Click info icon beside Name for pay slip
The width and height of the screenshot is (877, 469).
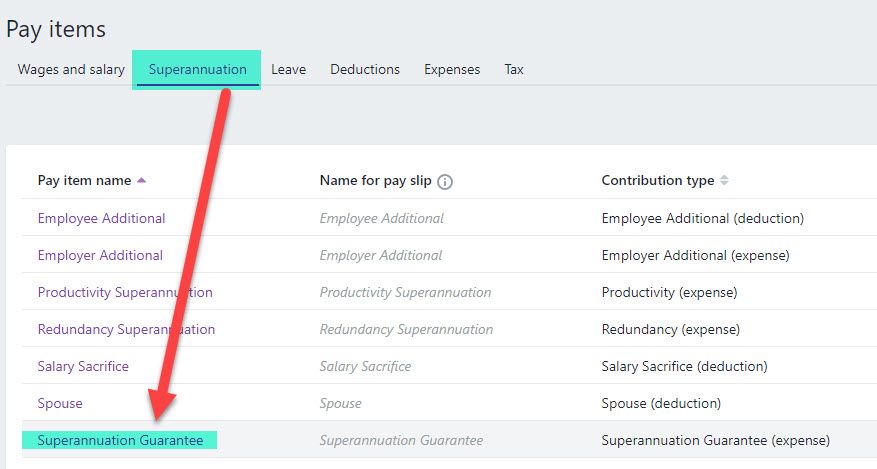click(445, 182)
